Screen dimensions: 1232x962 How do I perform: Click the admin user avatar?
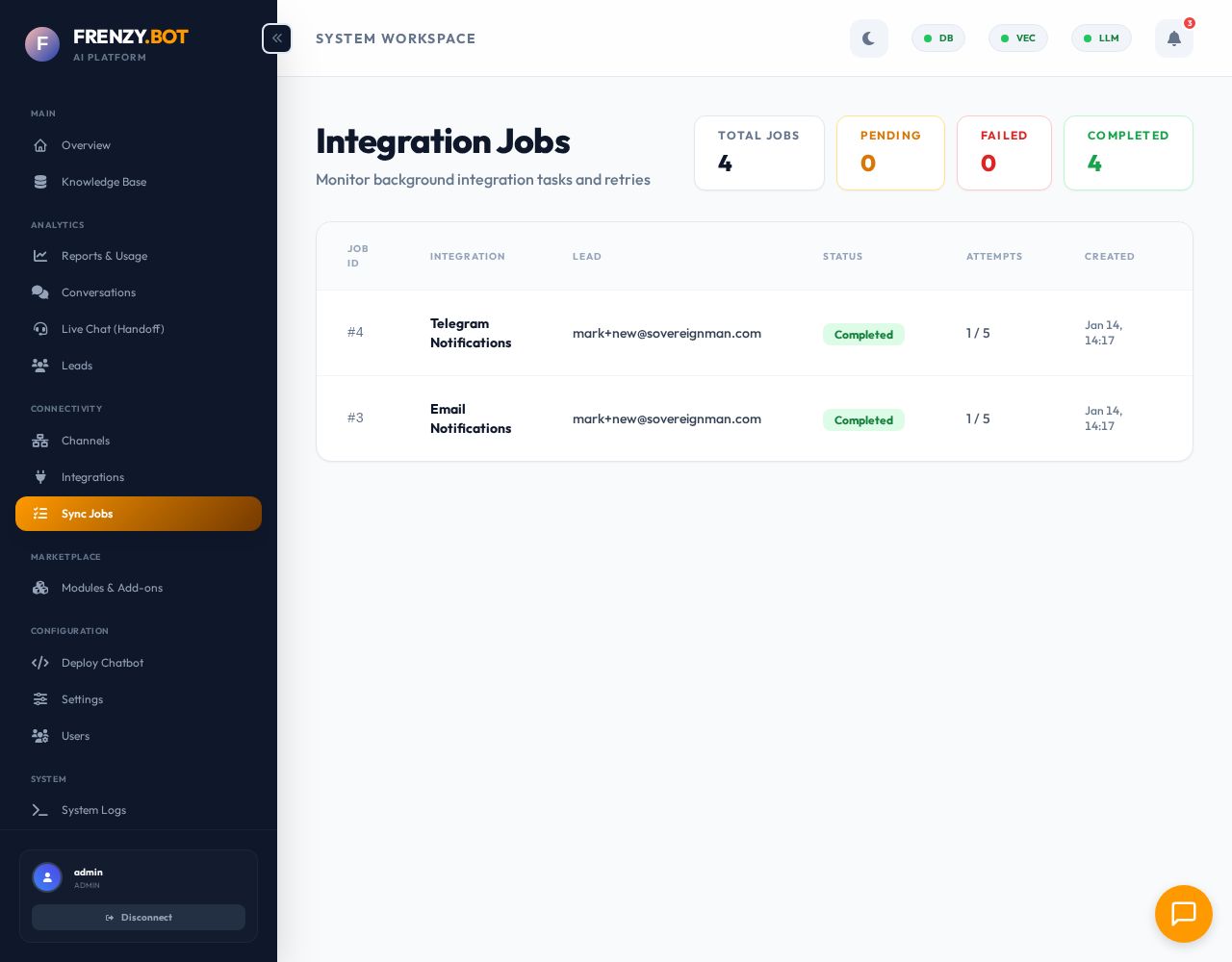[x=47, y=877]
